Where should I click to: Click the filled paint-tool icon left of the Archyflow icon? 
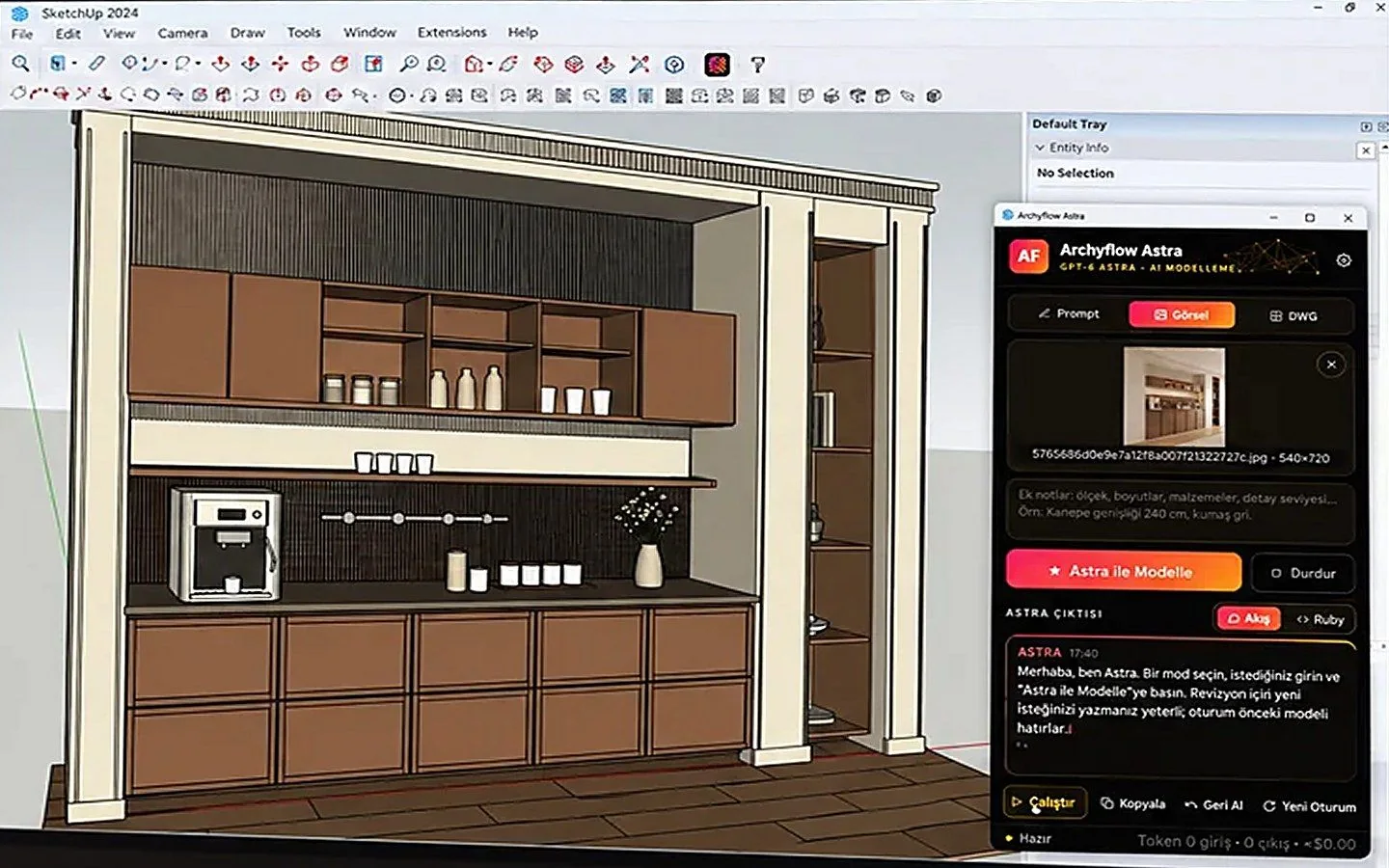pyautogui.click(x=674, y=65)
